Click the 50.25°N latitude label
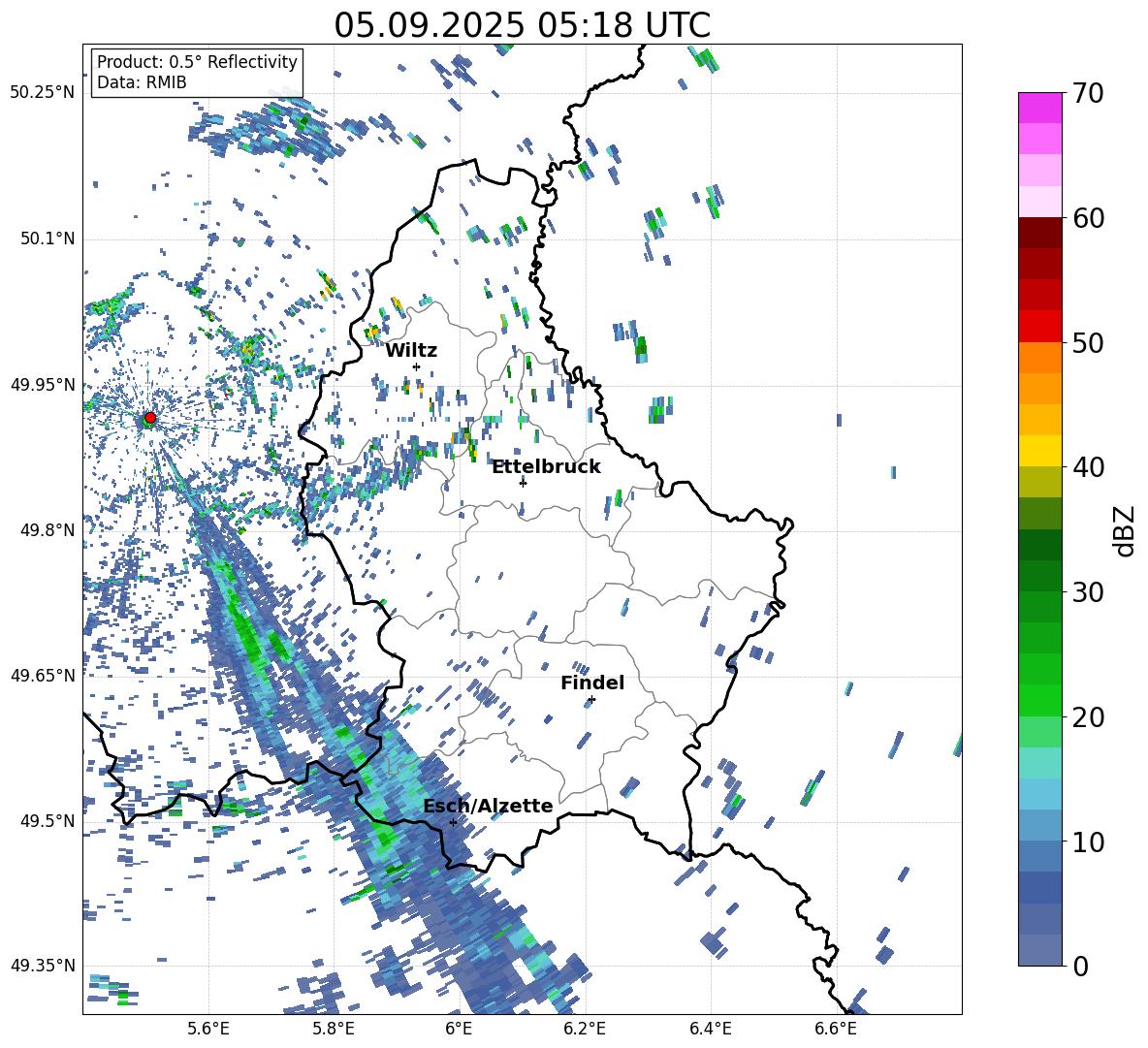Image resolution: width=1148 pixels, height=1048 pixels. point(43,93)
